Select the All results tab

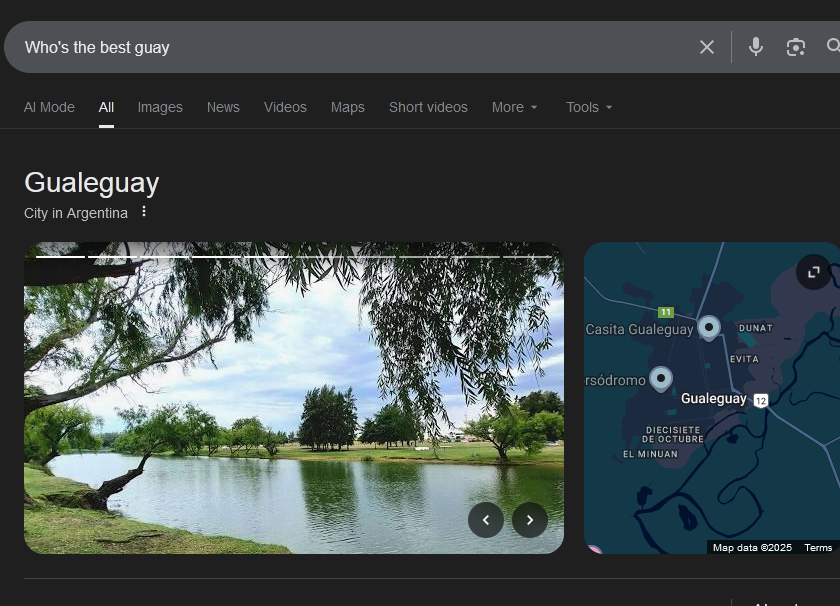tap(106, 107)
